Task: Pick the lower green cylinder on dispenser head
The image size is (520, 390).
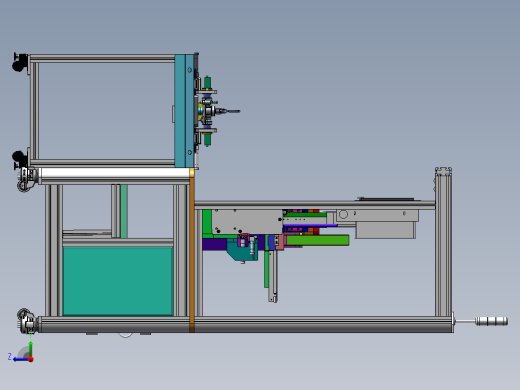Action: (207, 139)
